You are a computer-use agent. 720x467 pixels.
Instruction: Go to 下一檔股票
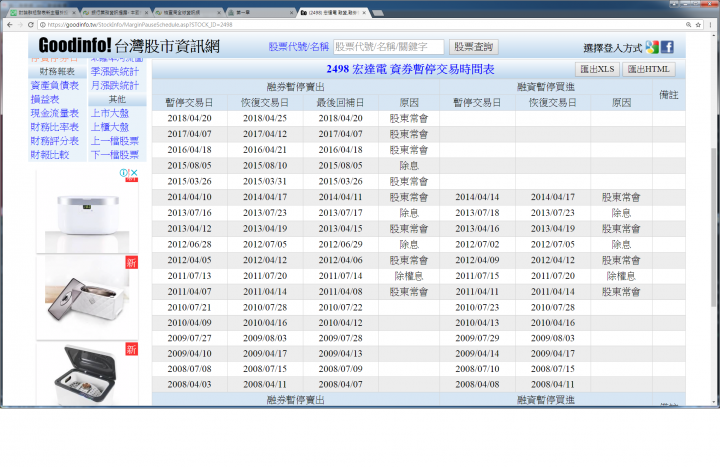pyautogui.click(x=114, y=154)
